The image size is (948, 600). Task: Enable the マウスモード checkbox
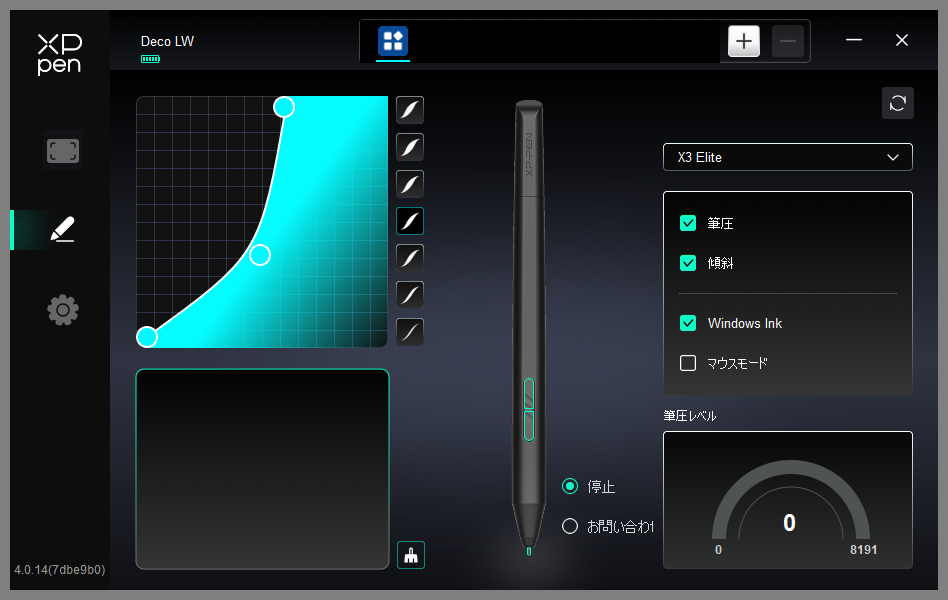click(x=688, y=363)
